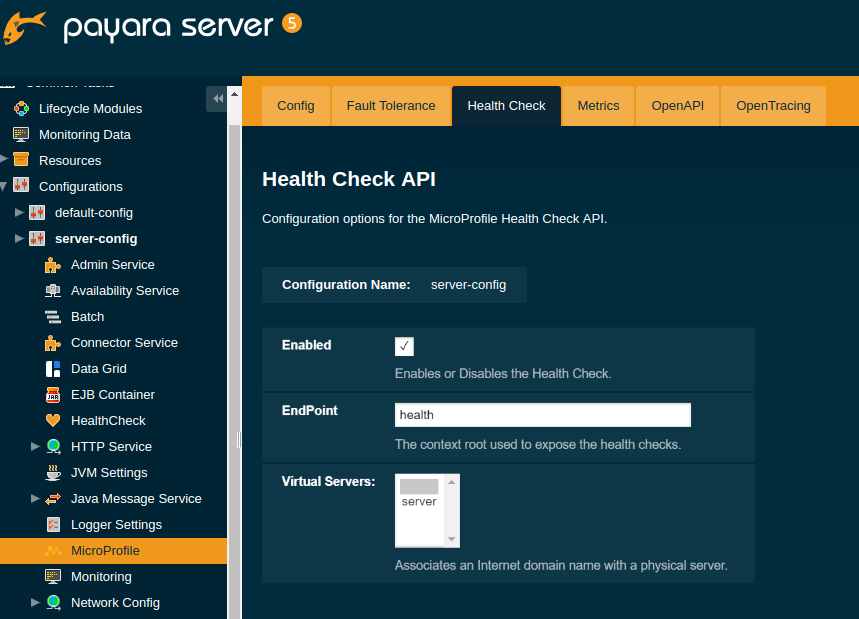Screen dimensions: 859x619
Task: Click the MicroProfile icon
Action: coord(53,551)
